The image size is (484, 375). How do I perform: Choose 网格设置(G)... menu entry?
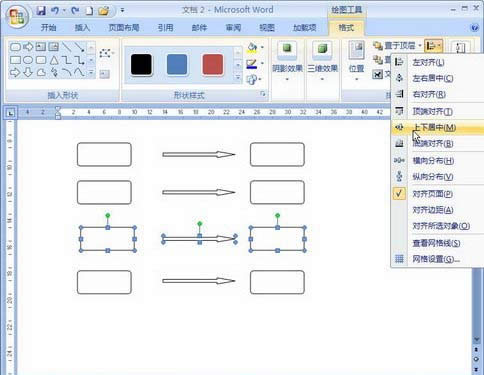click(437, 259)
